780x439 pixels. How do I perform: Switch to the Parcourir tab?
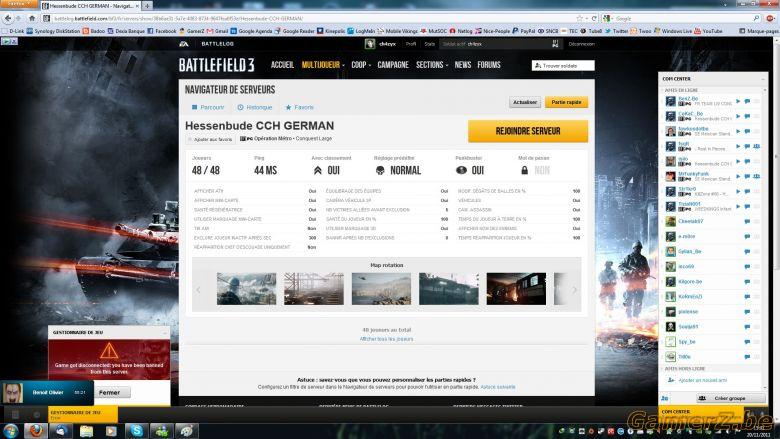(x=208, y=107)
